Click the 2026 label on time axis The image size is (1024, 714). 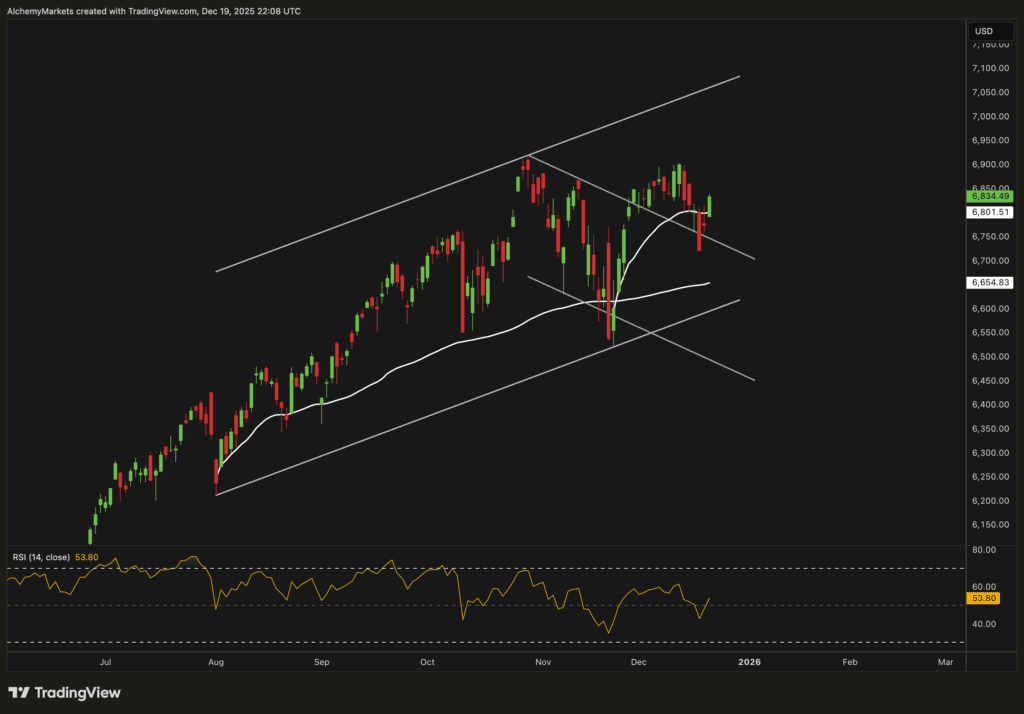coord(748,662)
